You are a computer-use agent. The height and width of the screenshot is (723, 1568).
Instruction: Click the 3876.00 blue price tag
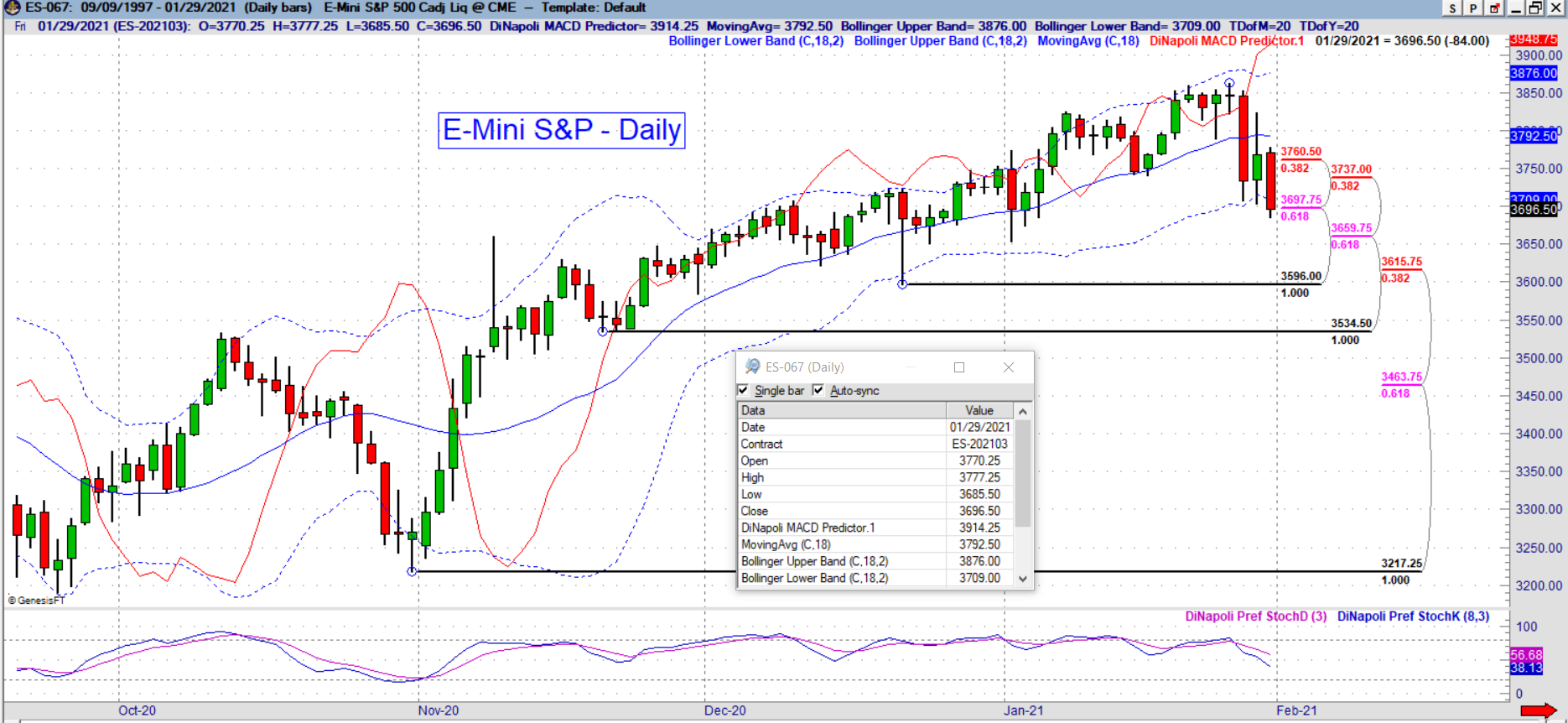[x=1534, y=73]
